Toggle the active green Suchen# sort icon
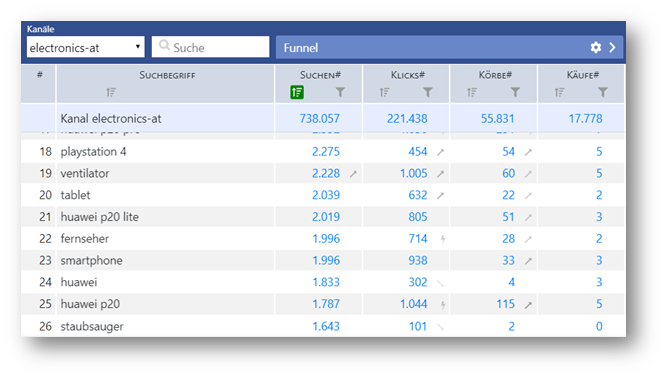 pyautogui.click(x=297, y=92)
